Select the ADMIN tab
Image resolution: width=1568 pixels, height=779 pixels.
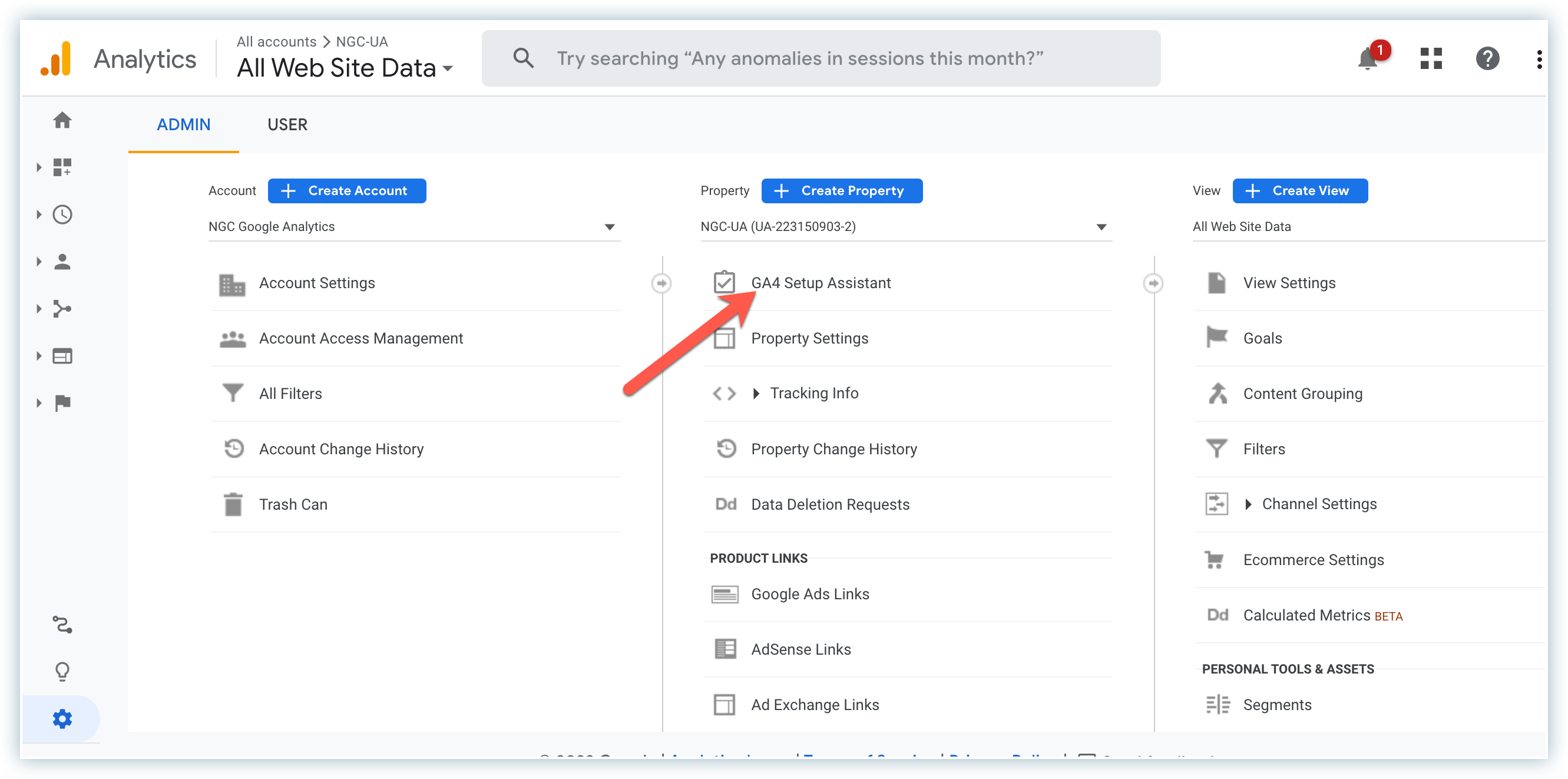tap(183, 125)
